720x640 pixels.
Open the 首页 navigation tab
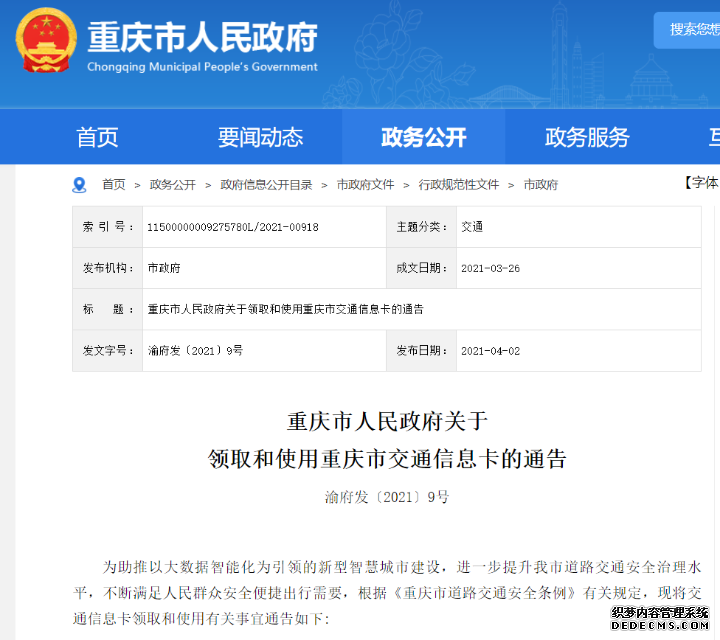pos(97,137)
